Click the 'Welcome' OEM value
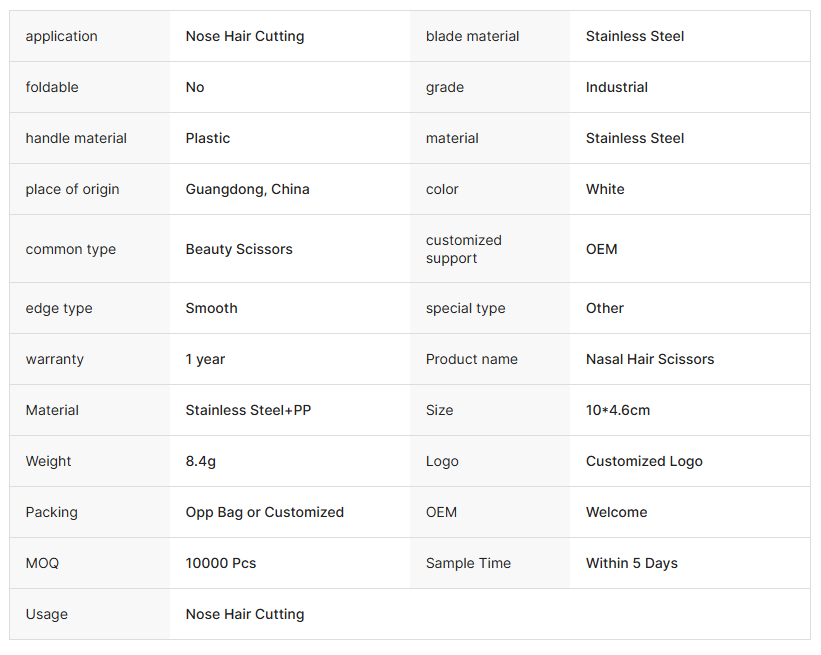Image resolution: width=821 pixels, height=655 pixels. [617, 513]
